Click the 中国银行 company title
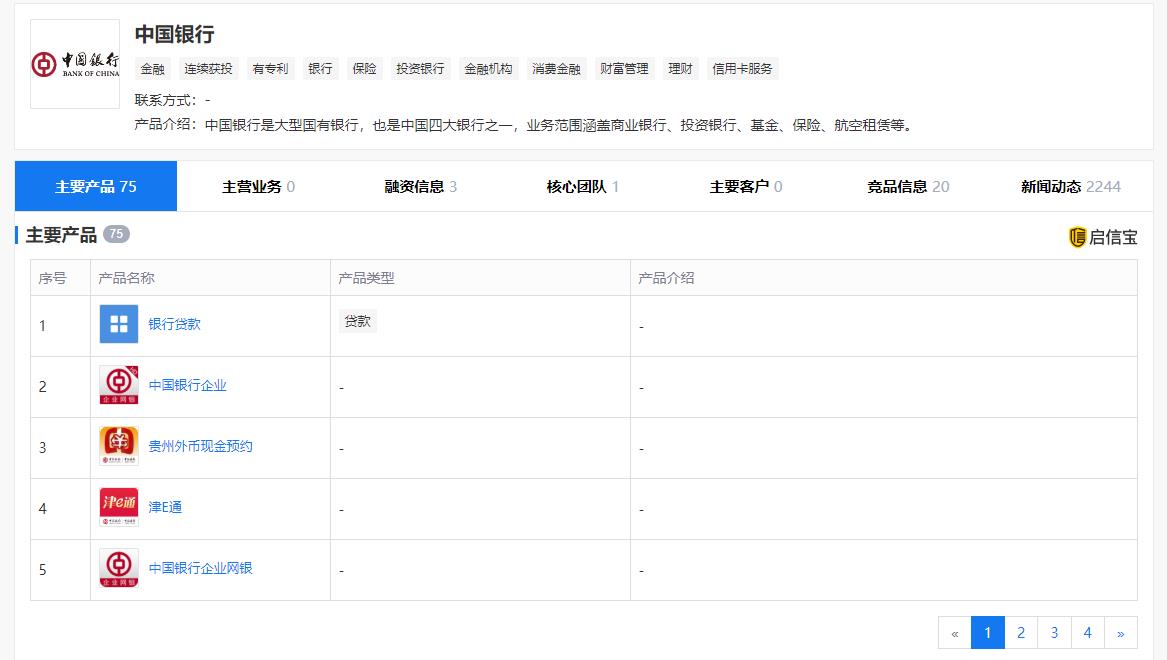This screenshot has height=660, width=1167. point(174,34)
